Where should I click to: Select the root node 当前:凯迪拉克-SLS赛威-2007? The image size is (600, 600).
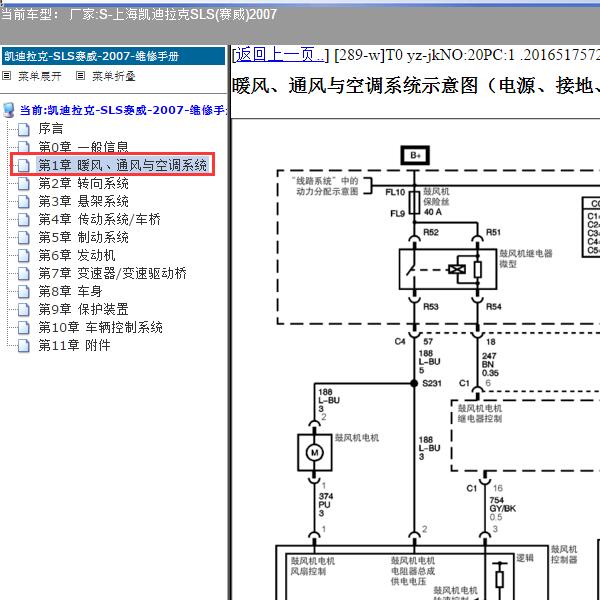123,110
